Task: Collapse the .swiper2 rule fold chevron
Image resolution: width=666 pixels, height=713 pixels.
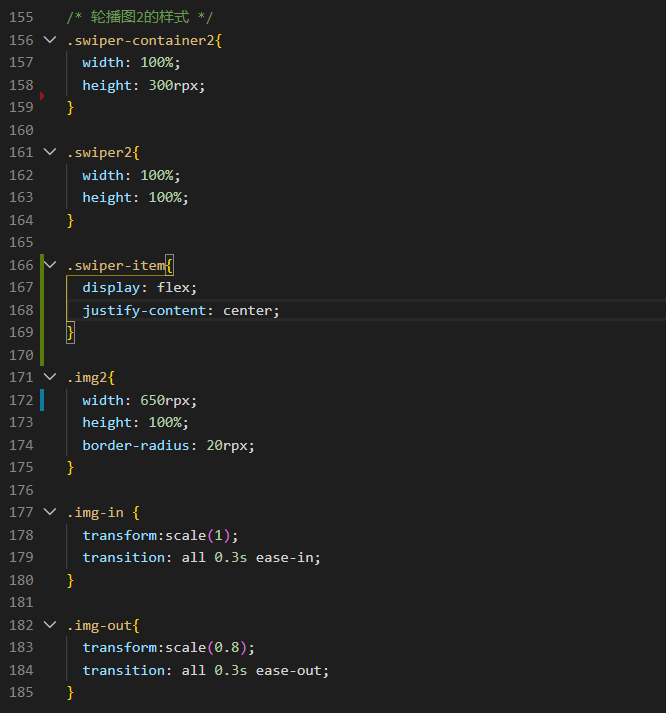Action: pos(50,152)
